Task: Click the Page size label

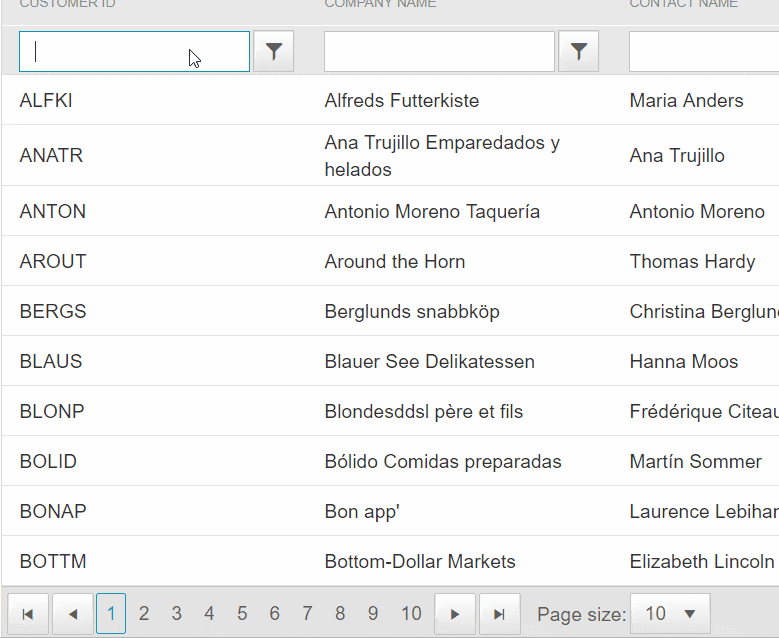Action: click(x=582, y=615)
